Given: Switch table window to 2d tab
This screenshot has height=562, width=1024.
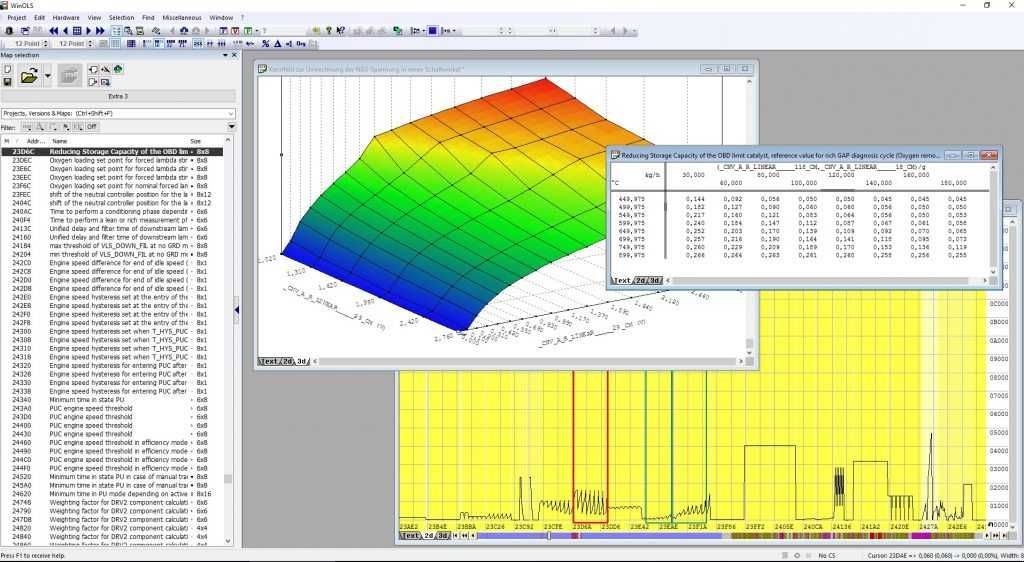Looking at the screenshot, I should pyautogui.click(x=641, y=280).
